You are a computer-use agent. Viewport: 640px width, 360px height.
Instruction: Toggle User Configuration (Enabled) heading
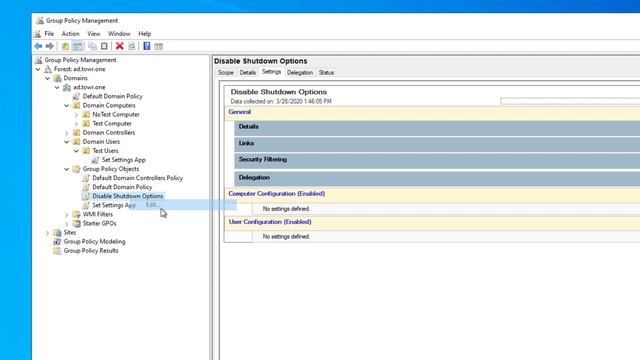click(432, 223)
